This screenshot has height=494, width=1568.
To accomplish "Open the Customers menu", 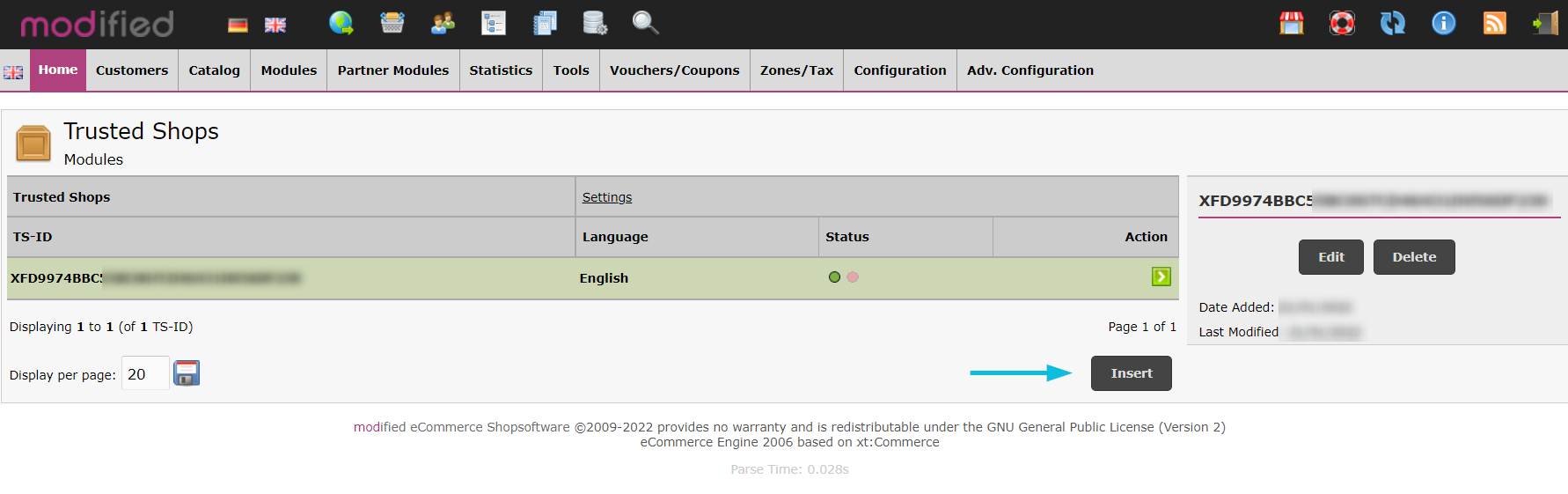I will [132, 70].
